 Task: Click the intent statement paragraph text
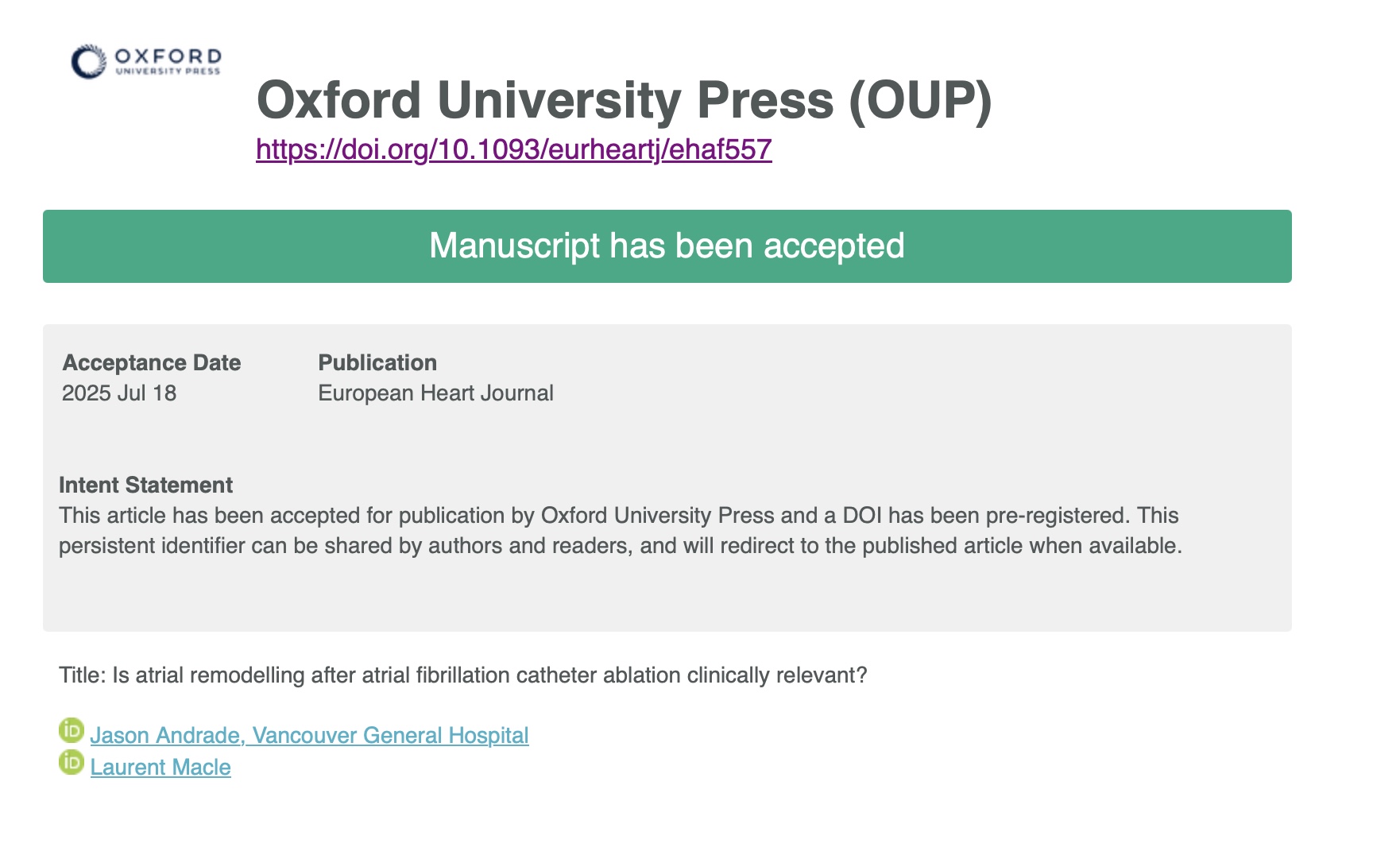620,531
